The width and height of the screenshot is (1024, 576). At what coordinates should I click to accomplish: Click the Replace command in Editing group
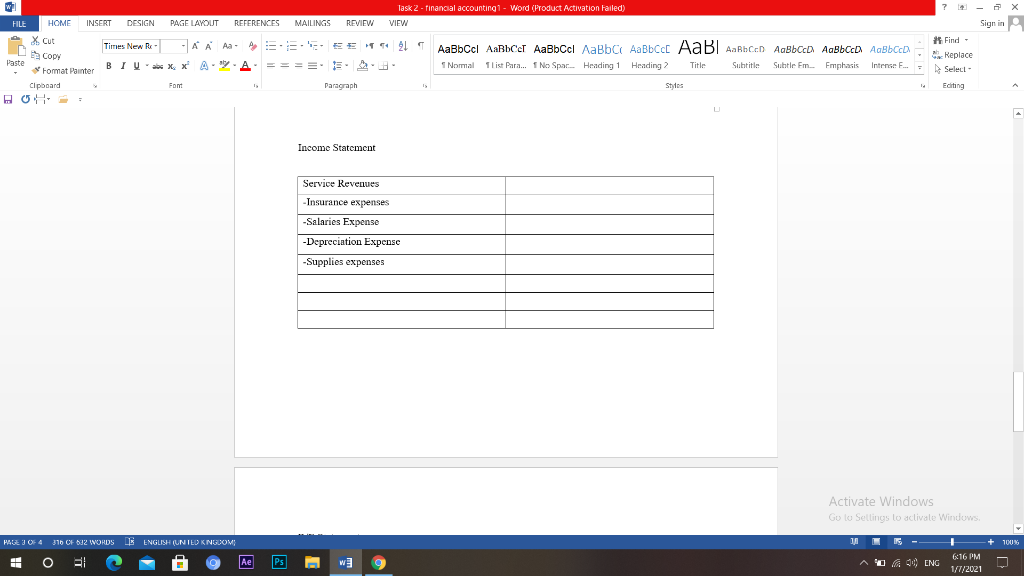pos(953,55)
